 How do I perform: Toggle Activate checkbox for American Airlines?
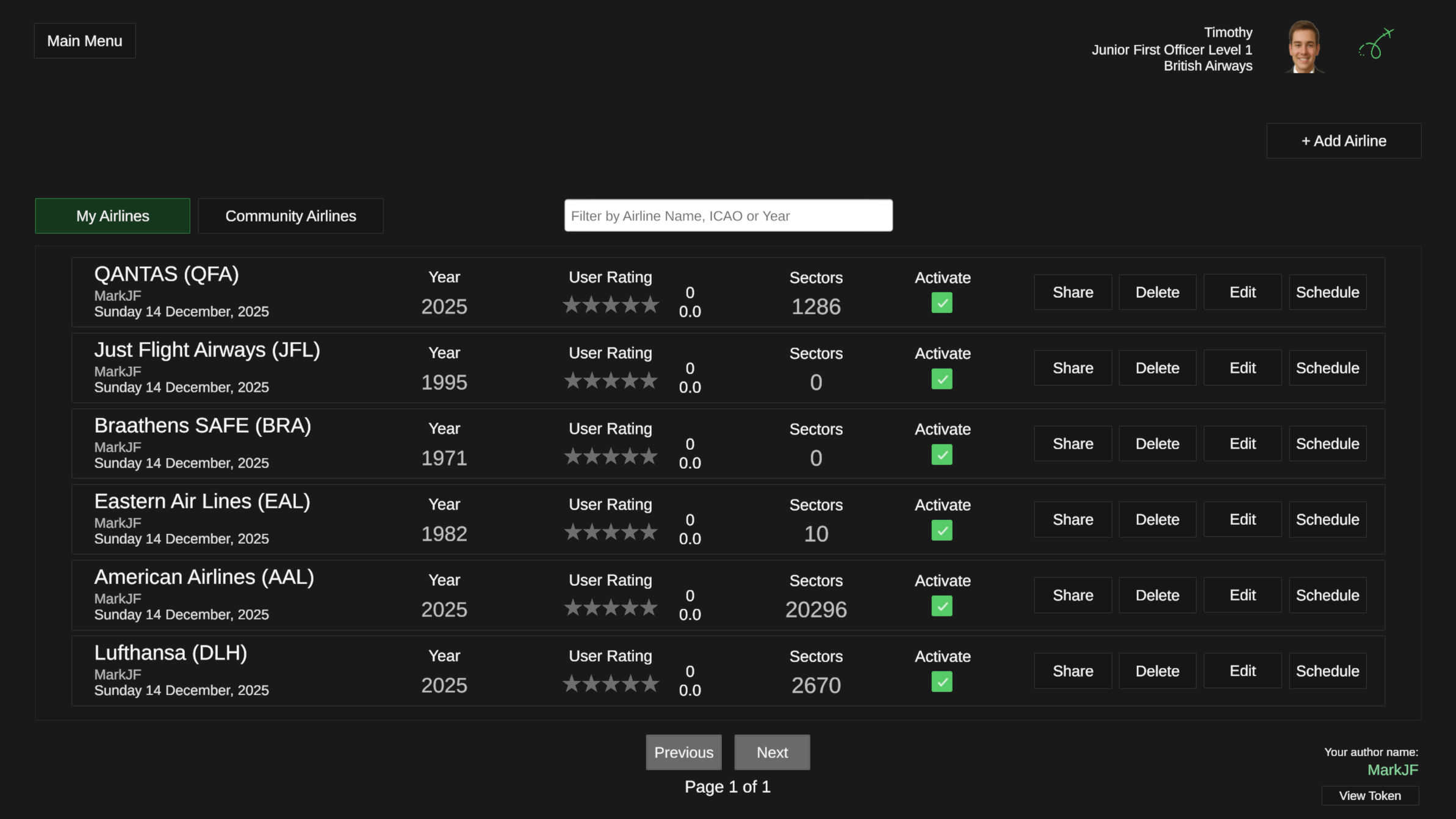(x=942, y=606)
